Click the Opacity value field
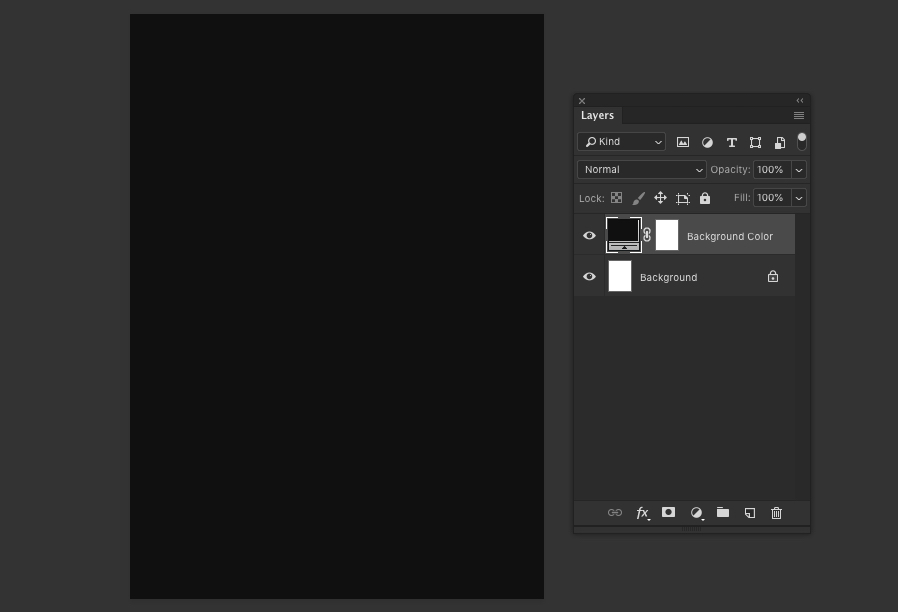898x612 pixels. tap(772, 169)
